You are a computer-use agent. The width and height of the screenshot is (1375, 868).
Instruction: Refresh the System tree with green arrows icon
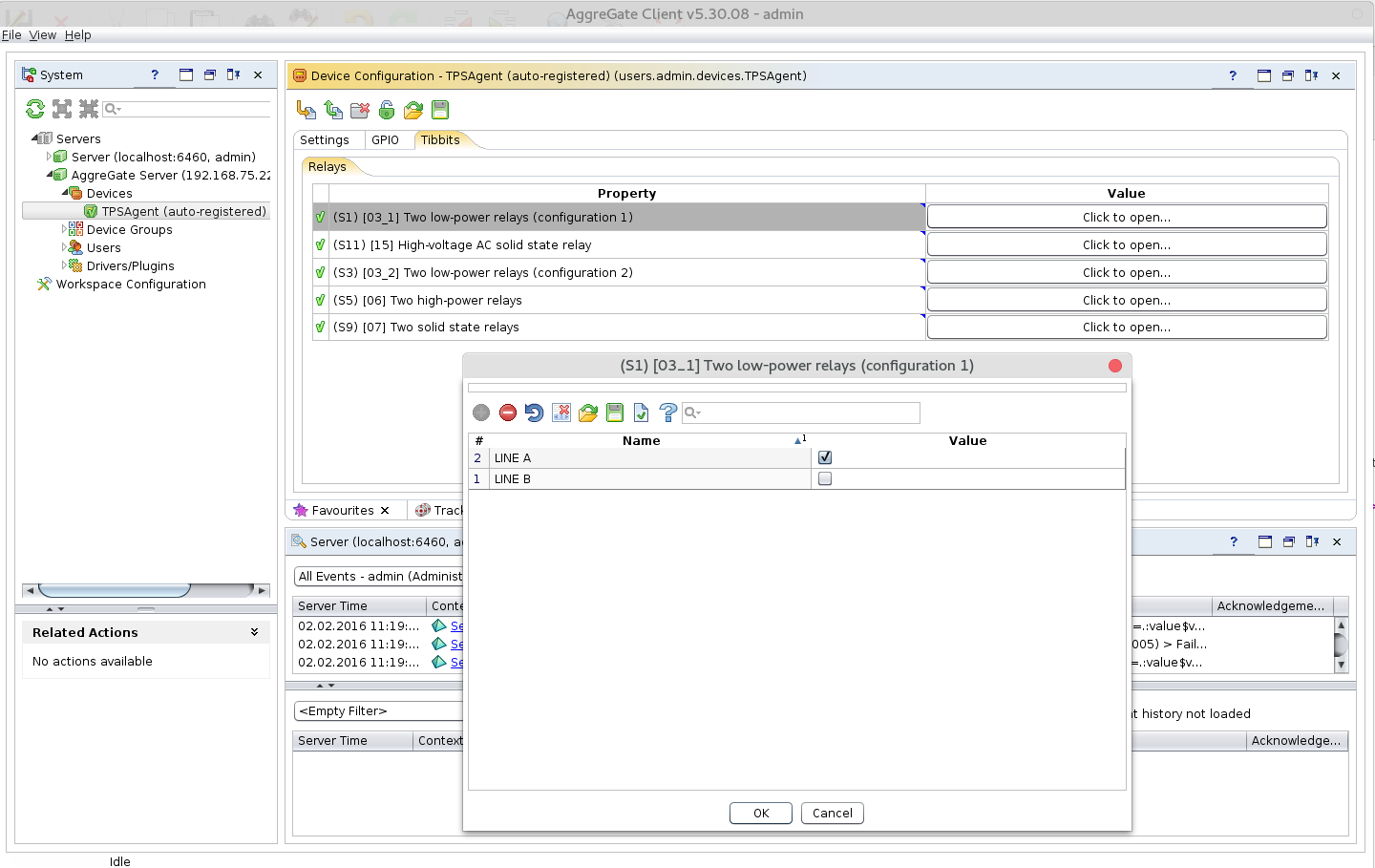[x=35, y=109]
